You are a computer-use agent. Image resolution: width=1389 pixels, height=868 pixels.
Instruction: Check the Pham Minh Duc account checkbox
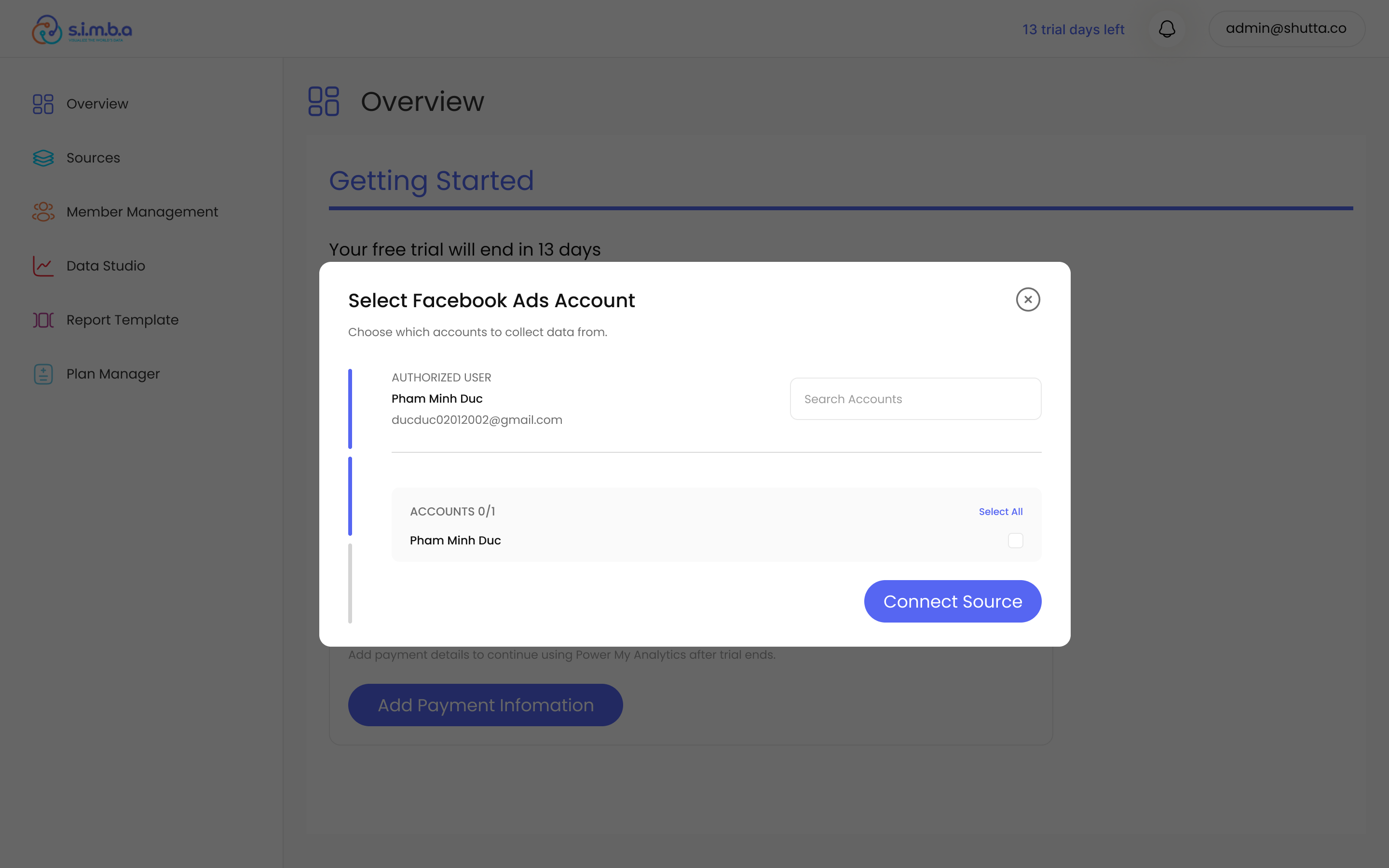point(1015,540)
